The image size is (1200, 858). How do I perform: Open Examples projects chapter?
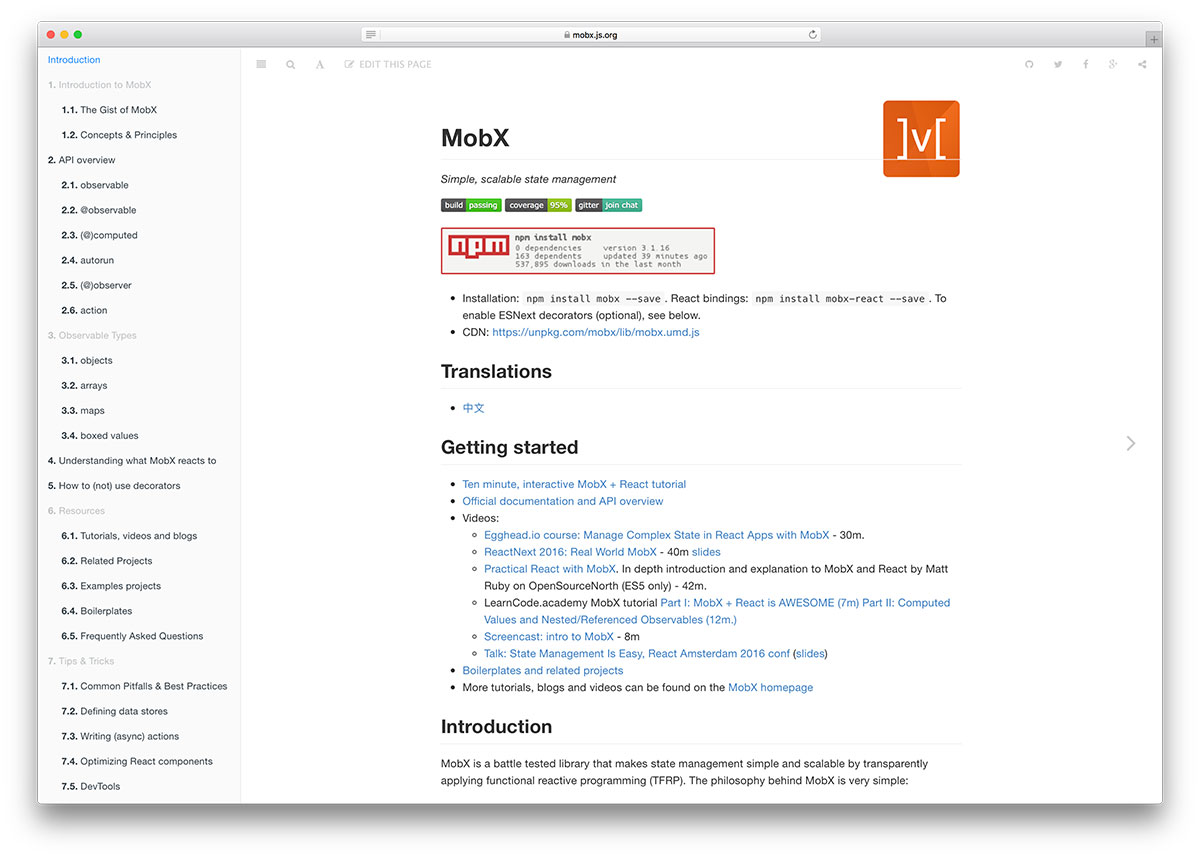[x=111, y=585]
